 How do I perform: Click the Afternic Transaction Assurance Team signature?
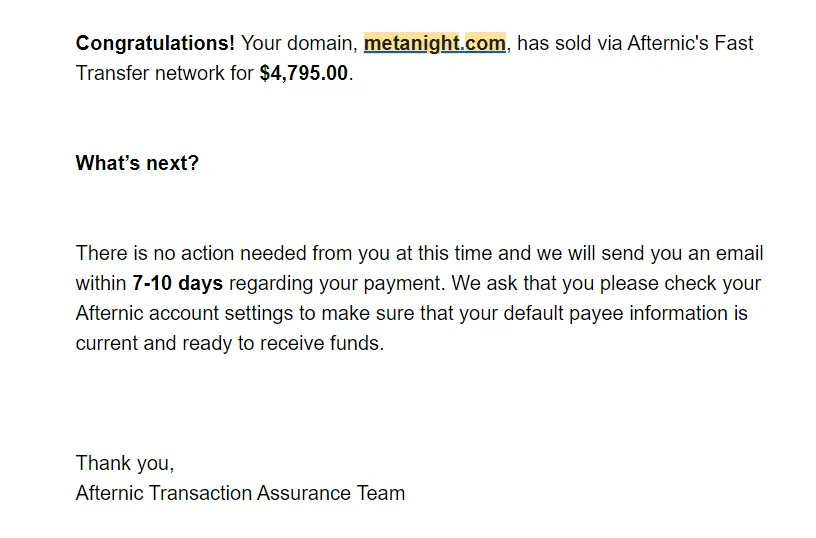click(240, 493)
